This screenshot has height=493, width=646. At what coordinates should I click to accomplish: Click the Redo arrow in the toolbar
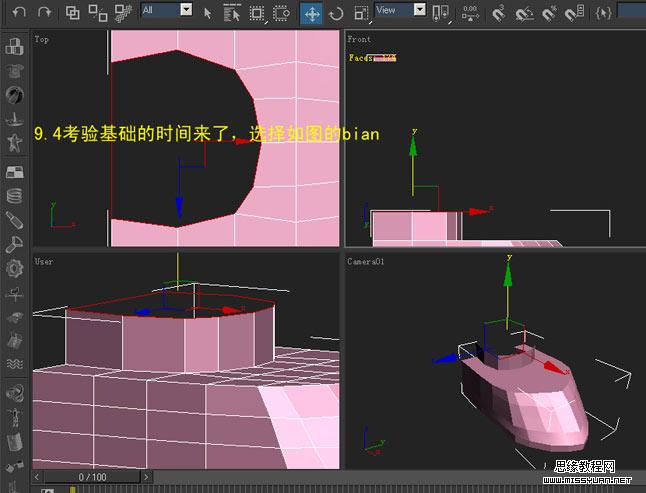[x=44, y=12]
